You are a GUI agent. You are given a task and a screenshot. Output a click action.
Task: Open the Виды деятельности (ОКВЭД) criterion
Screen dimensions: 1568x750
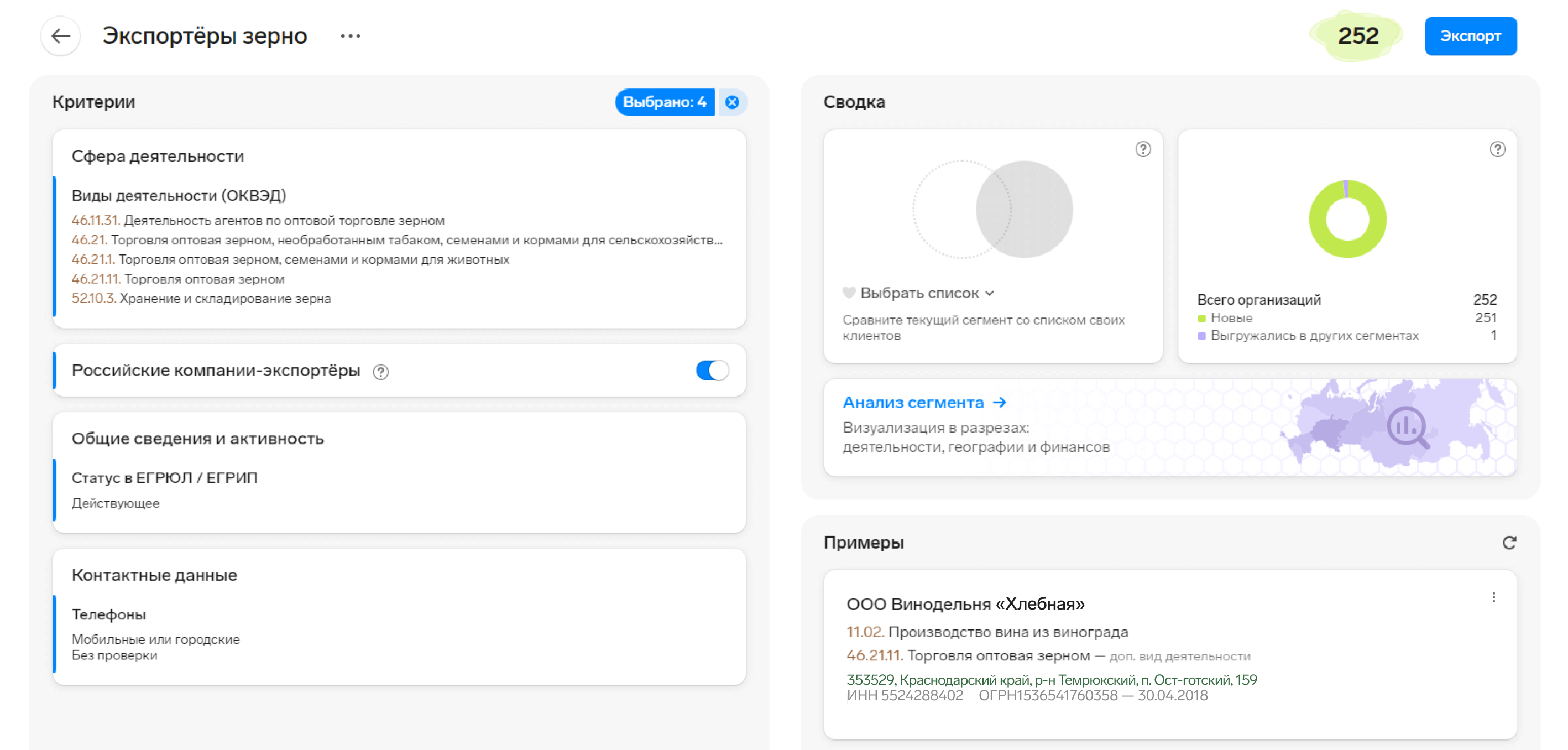tap(179, 195)
